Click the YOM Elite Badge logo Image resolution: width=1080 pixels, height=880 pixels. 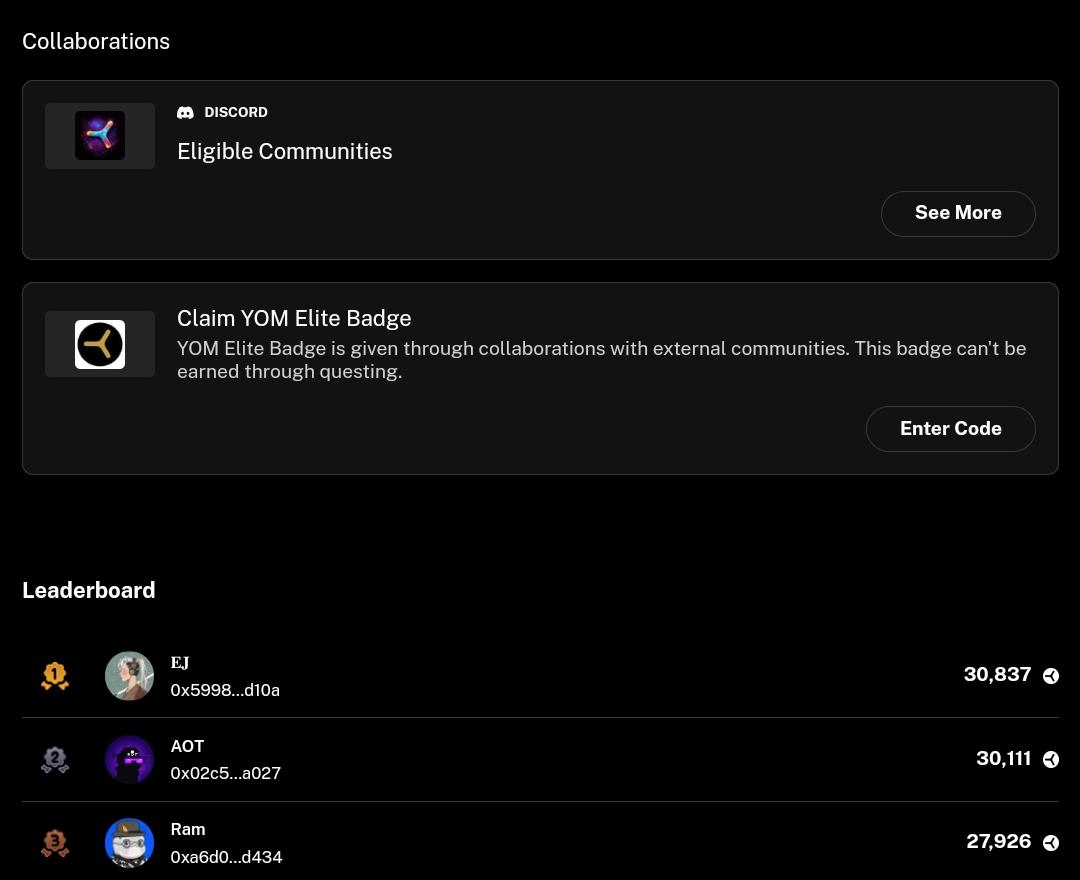coord(100,344)
